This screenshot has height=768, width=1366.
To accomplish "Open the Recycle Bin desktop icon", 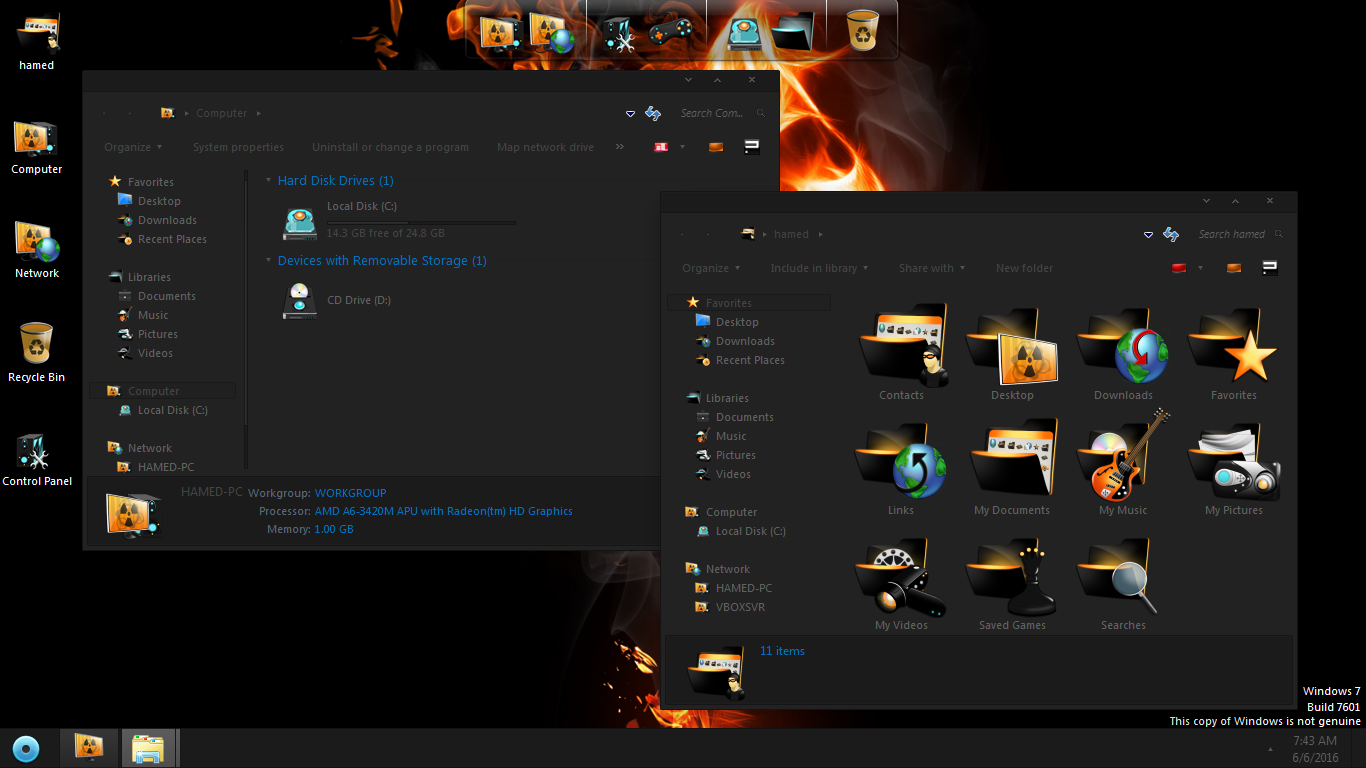I will 36,354.
